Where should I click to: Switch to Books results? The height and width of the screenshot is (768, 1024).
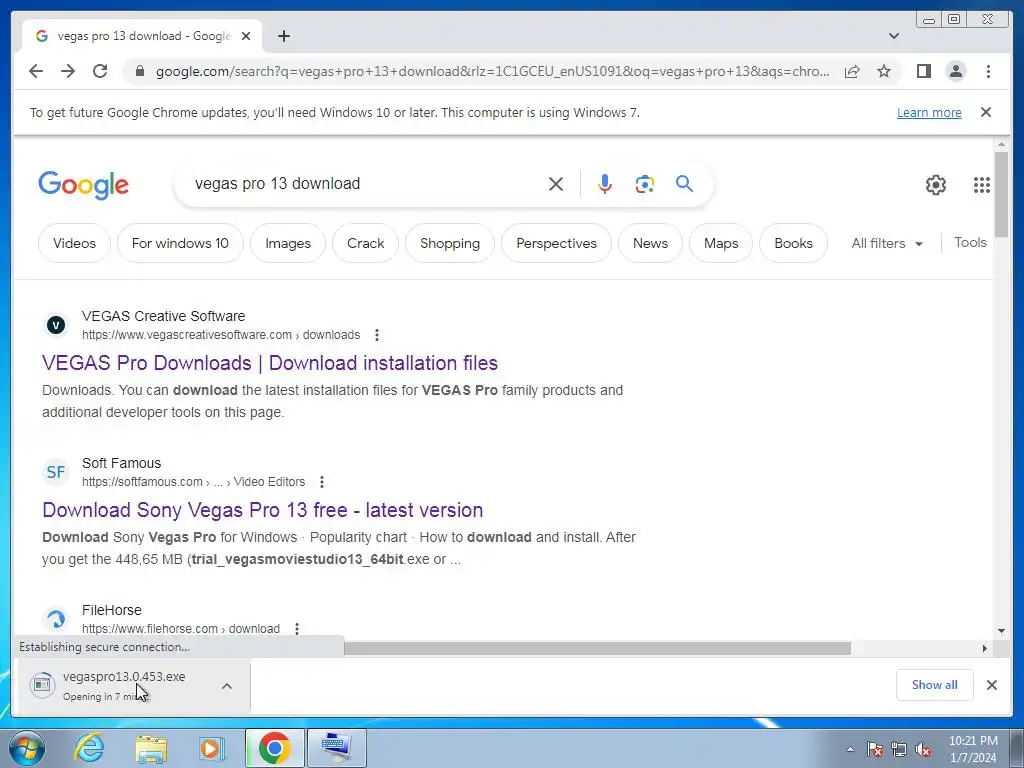[x=793, y=243]
